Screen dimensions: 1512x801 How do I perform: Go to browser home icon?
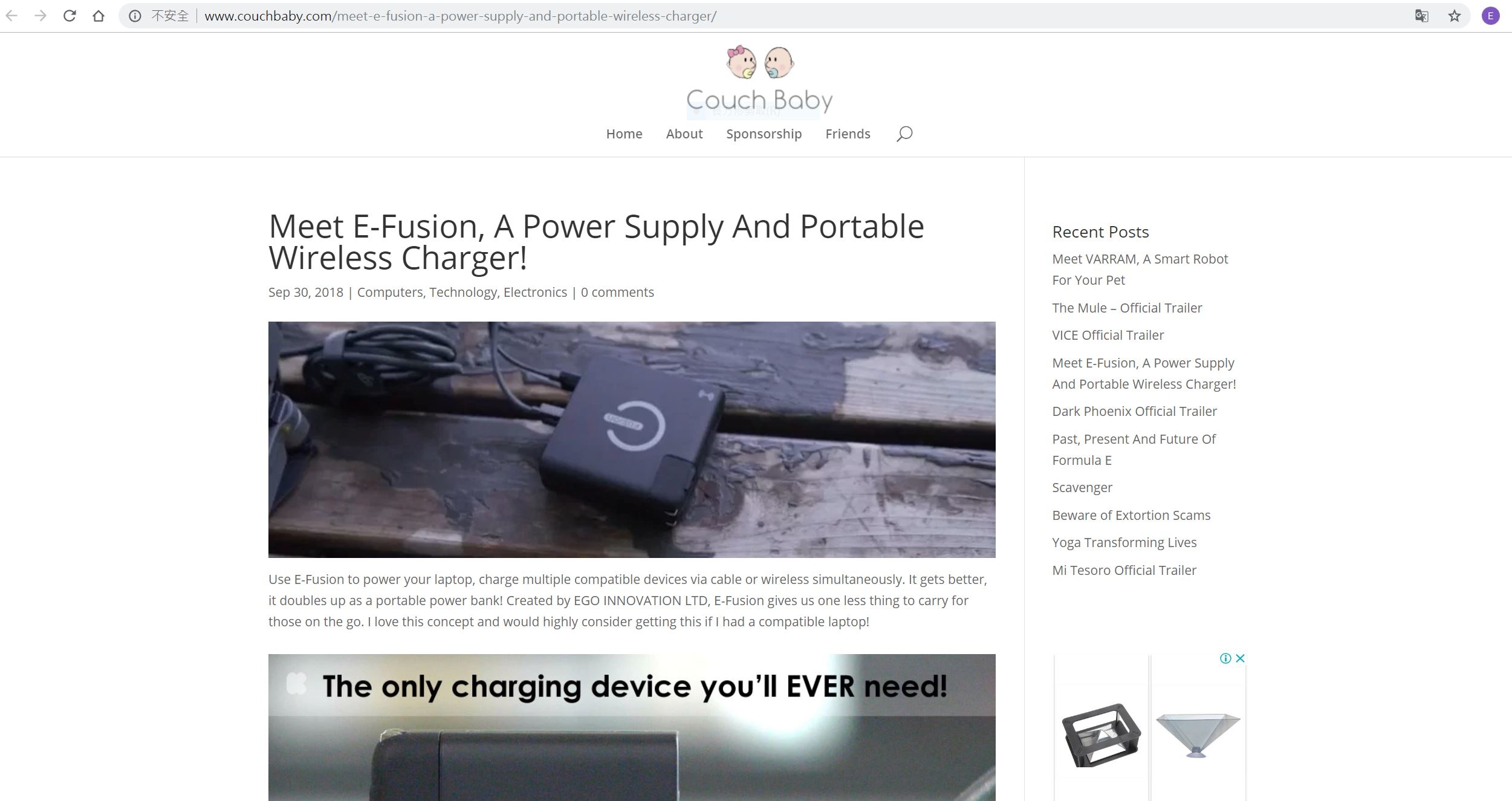[x=99, y=16]
